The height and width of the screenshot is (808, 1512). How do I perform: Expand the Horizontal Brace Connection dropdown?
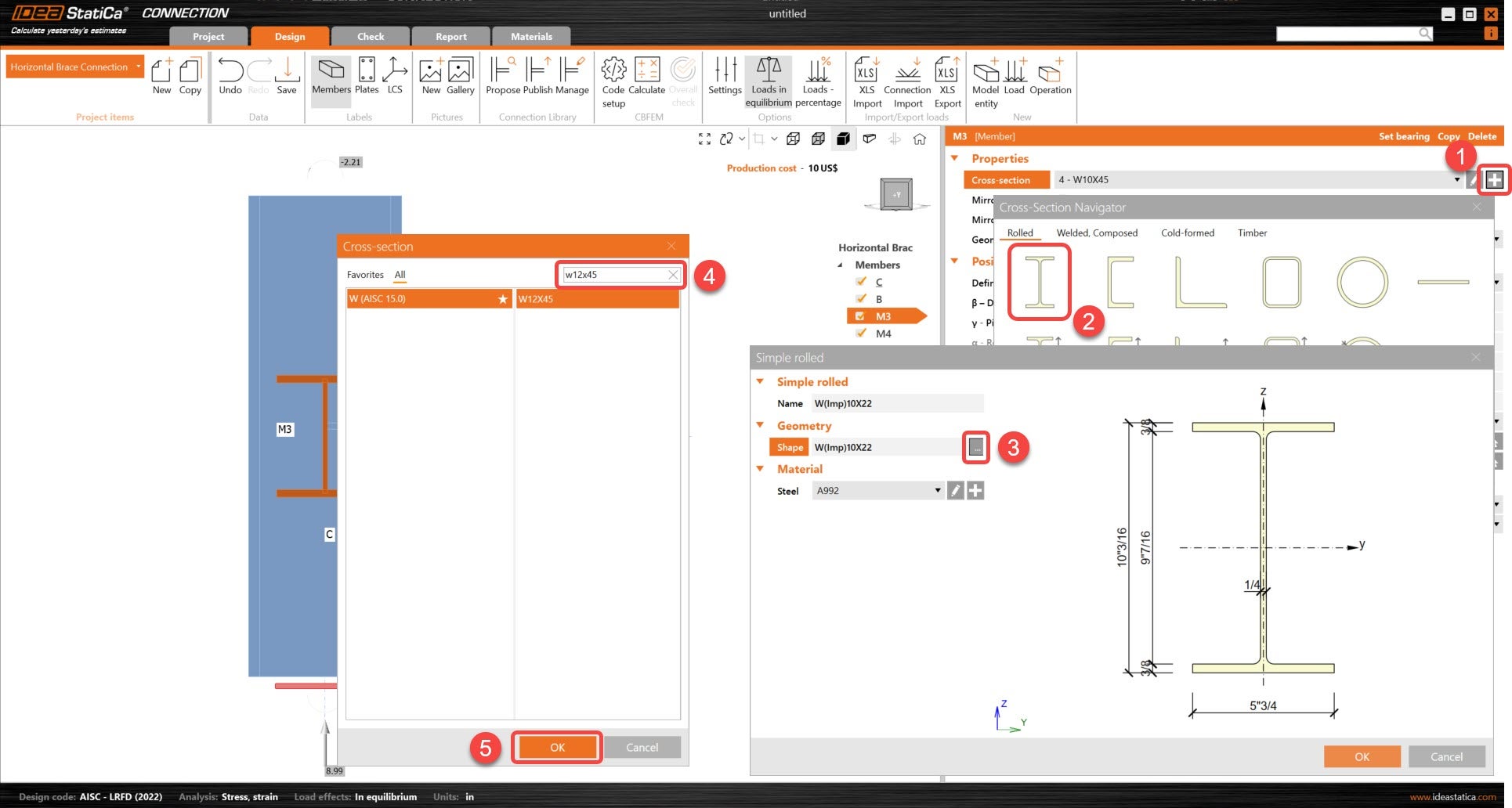click(x=139, y=67)
